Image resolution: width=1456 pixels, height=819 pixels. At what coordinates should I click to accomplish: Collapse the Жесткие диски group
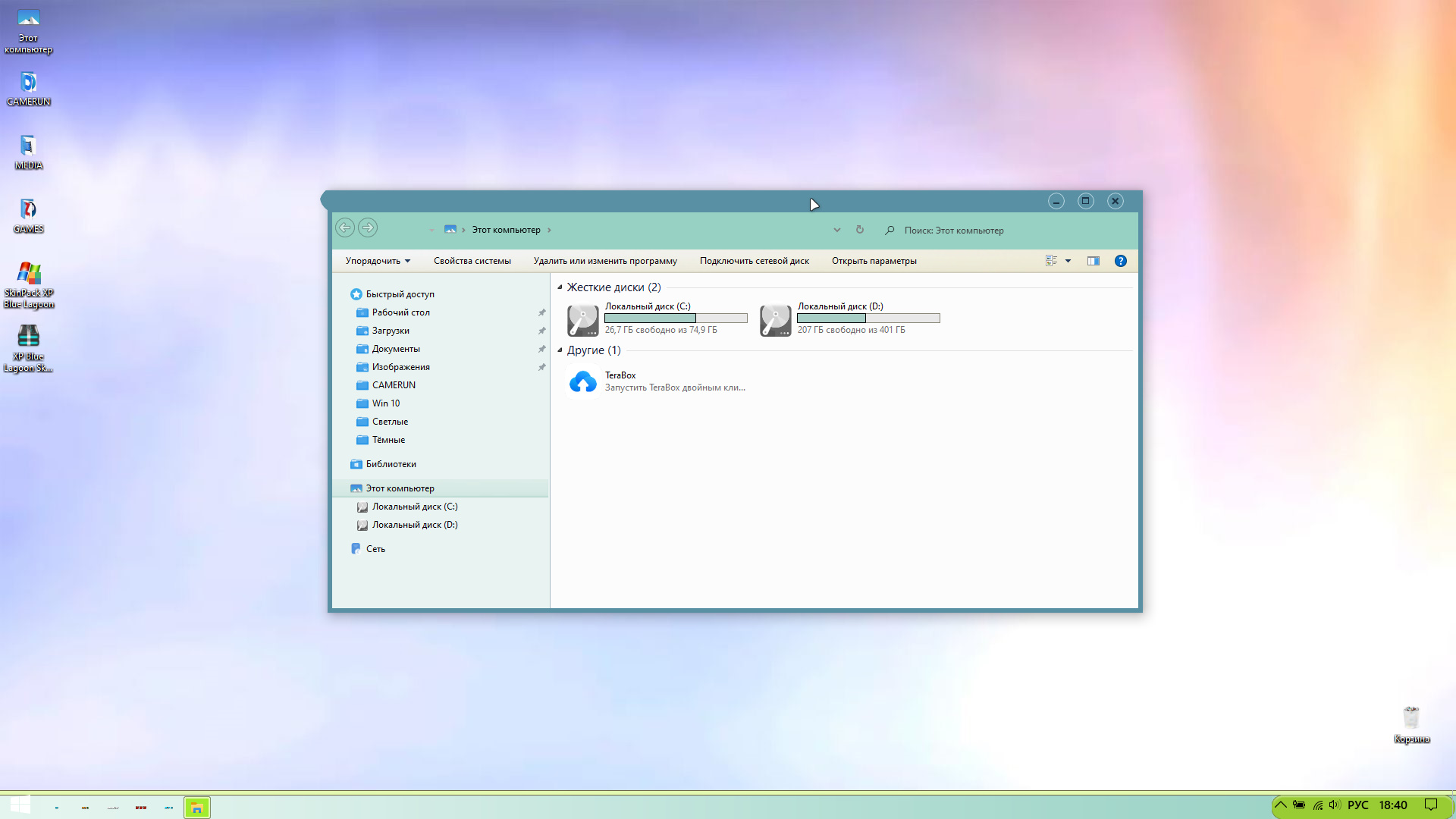(560, 287)
